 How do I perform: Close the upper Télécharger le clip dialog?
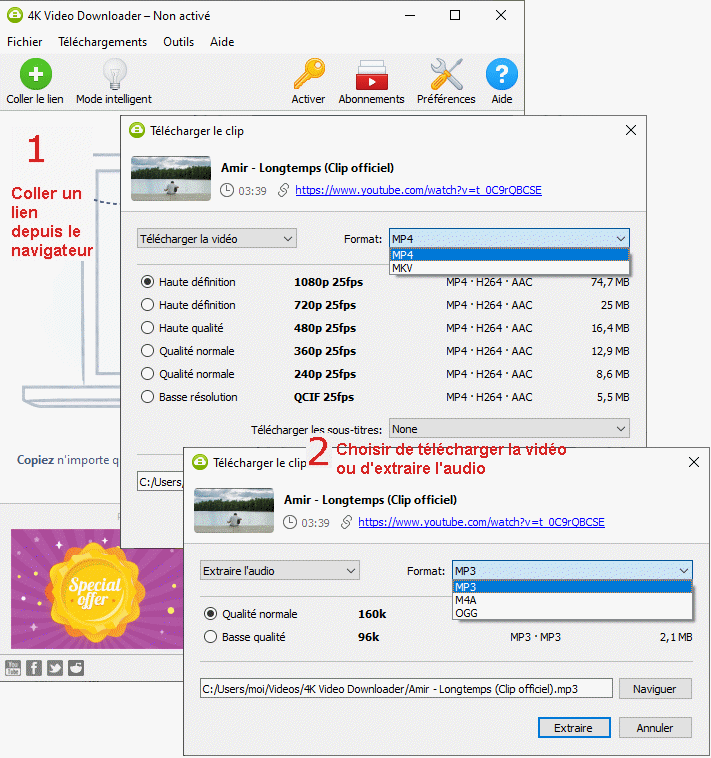click(x=631, y=130)
